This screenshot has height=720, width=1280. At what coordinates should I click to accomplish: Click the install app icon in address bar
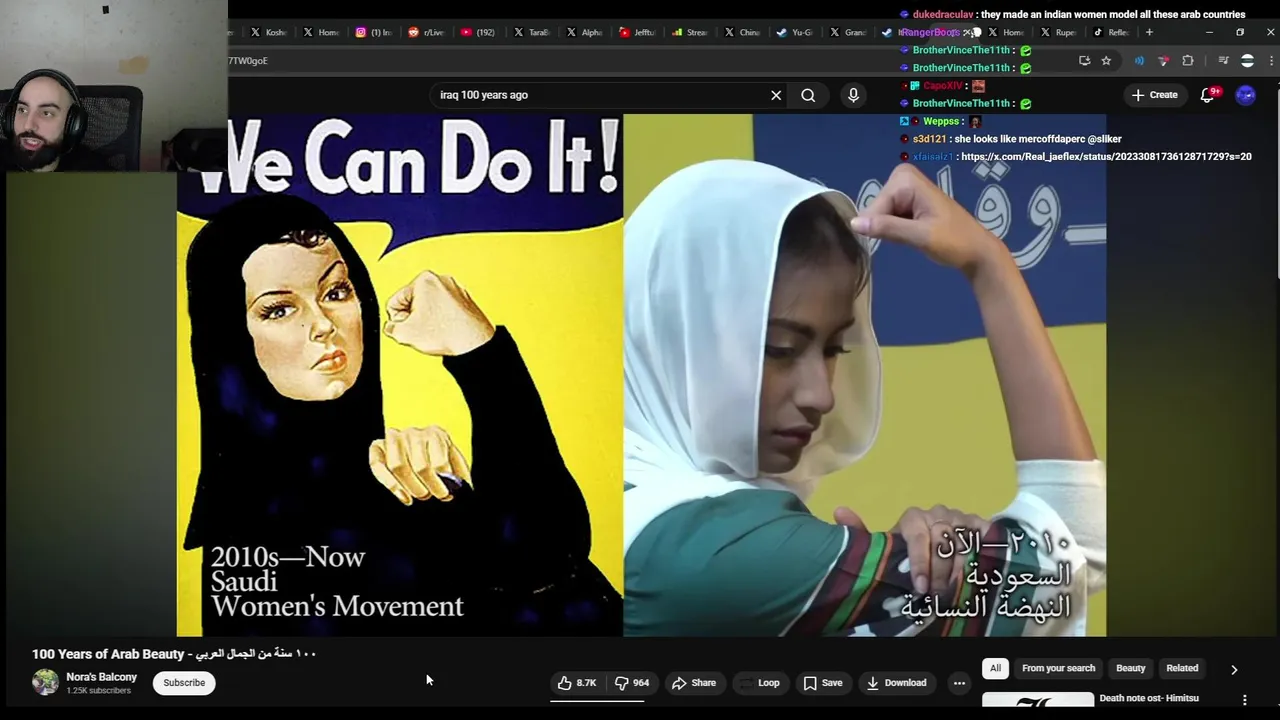point(1084,61)
